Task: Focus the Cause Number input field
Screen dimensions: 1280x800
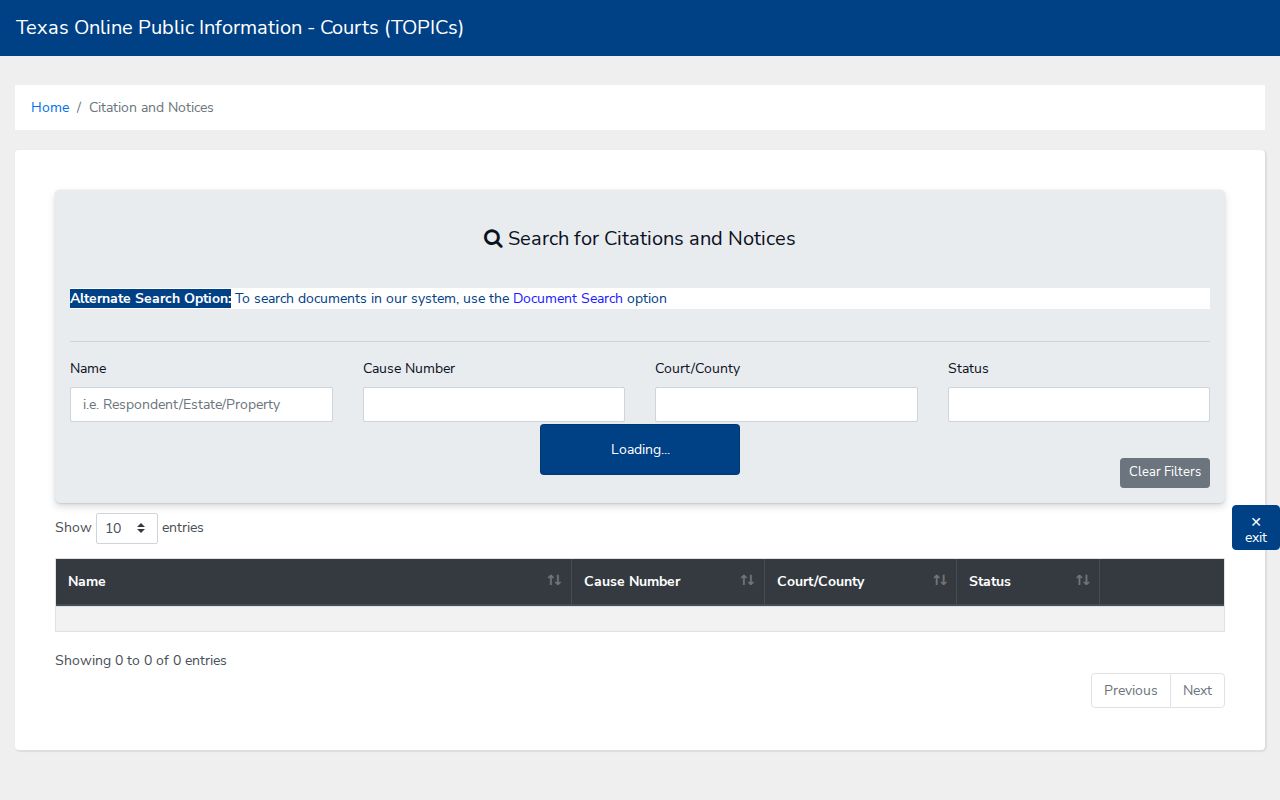Action: coord(494,405)
